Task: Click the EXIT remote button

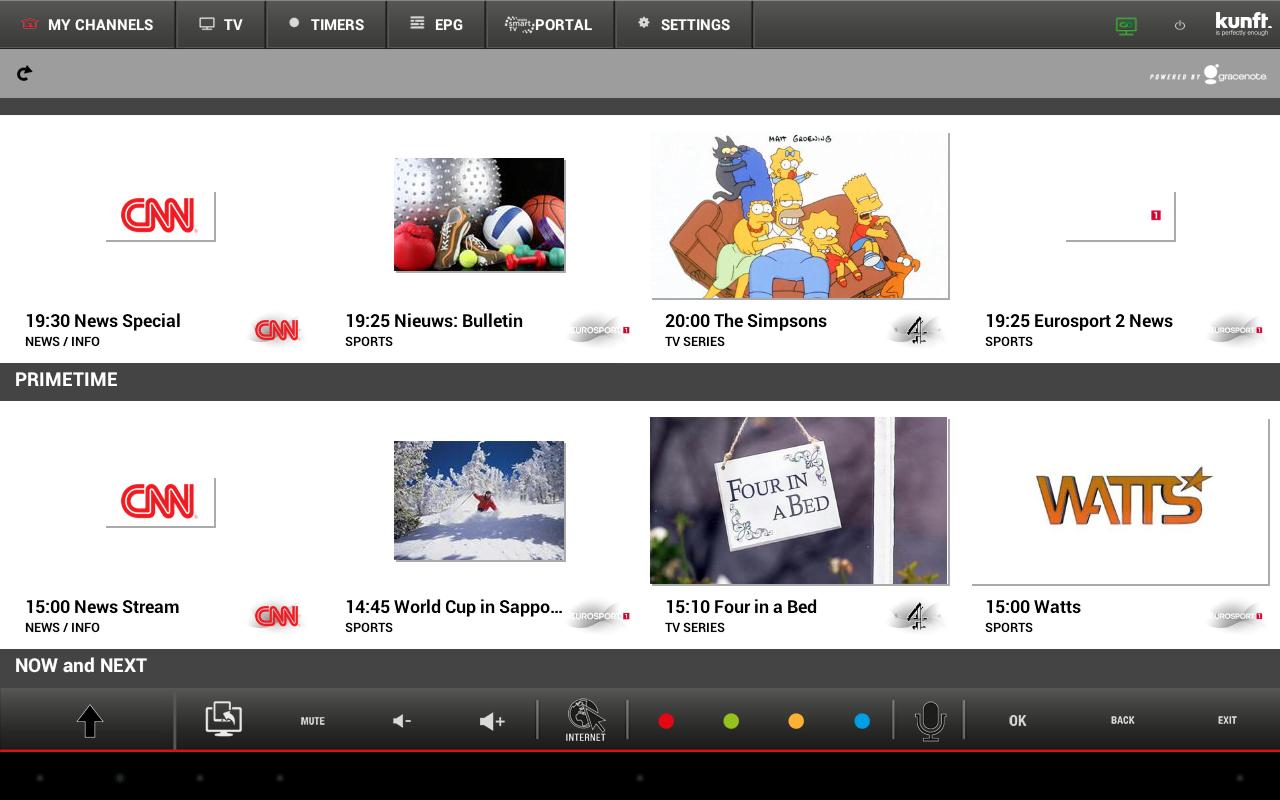Action: (x=1227, y=720)
